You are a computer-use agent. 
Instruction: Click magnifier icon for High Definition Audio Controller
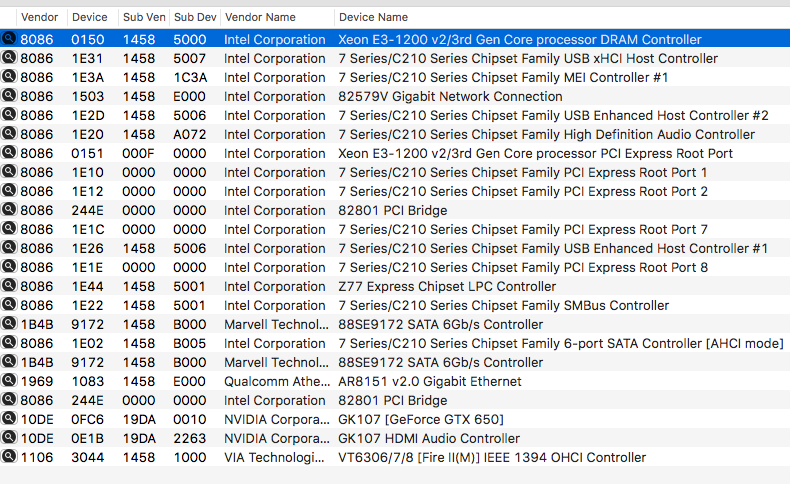click(x=10, y=134)
